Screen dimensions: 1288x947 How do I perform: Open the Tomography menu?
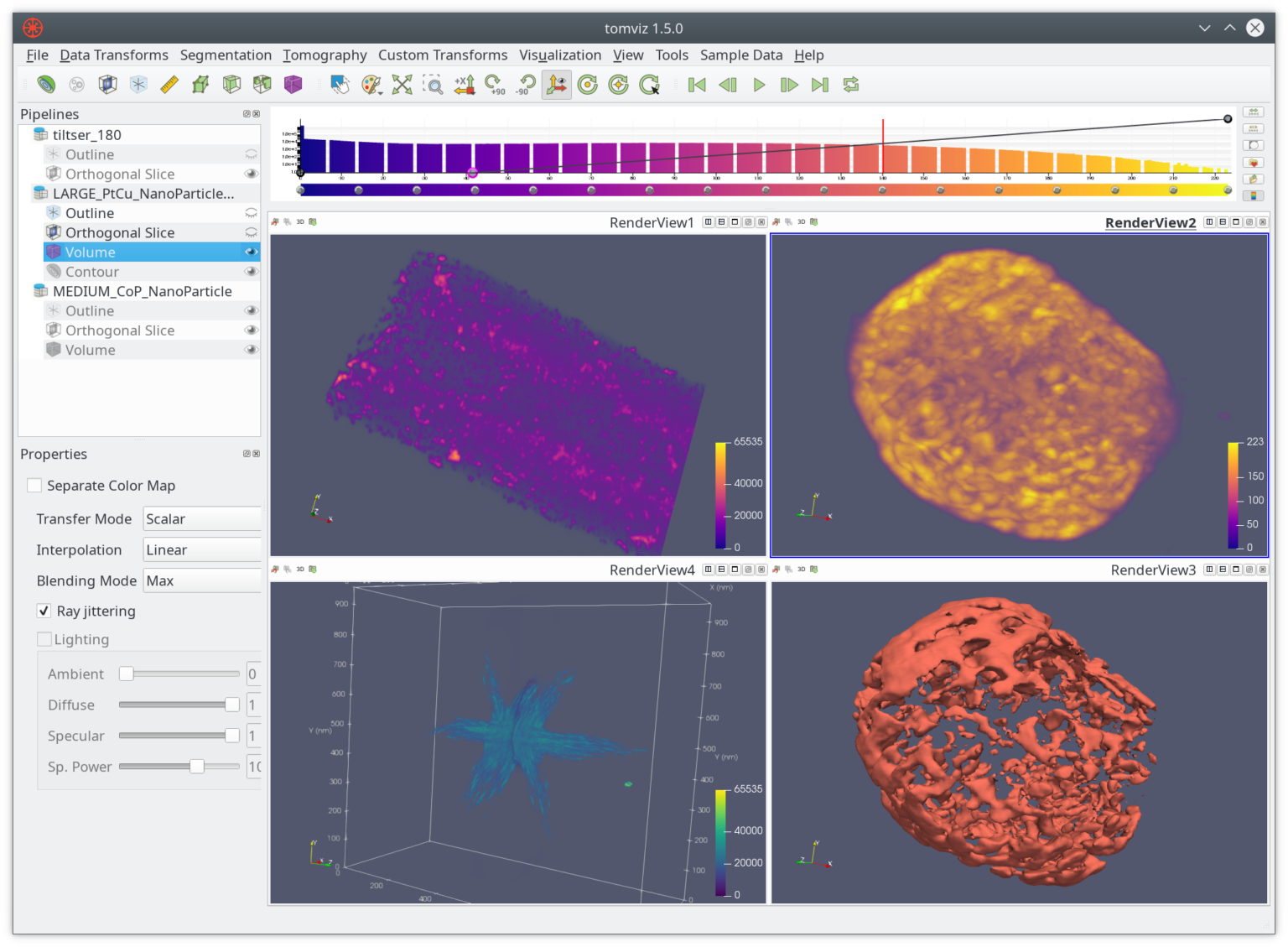(x=325, y=55)
